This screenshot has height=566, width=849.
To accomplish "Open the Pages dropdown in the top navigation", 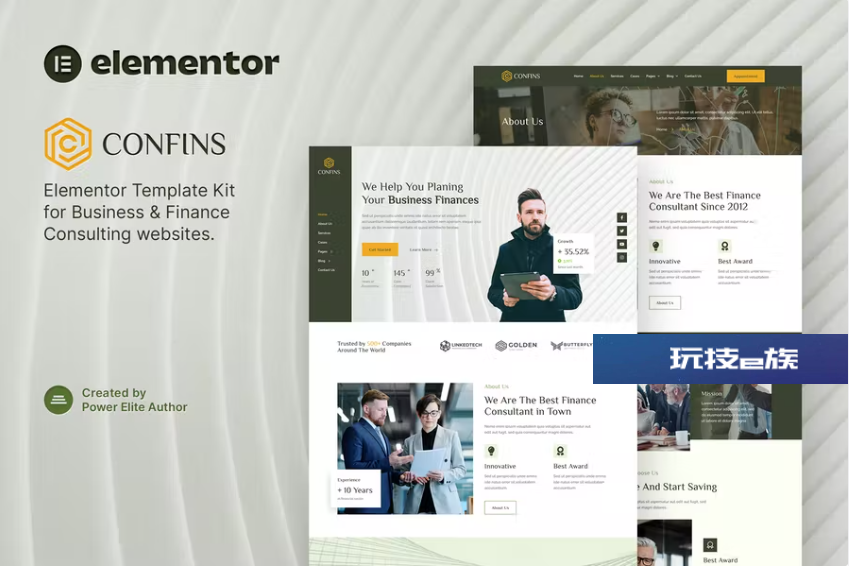I will click(x=652, y=76).
